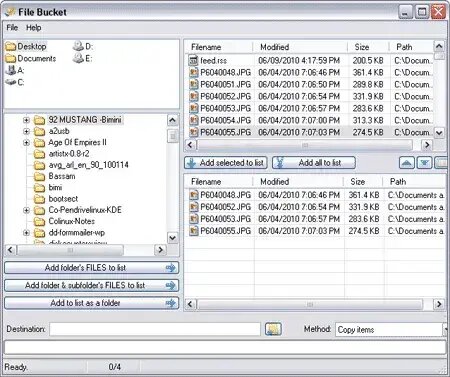Select P6040054.JPG in the top file list
The image size is (450, 377).
pyautogui.click(x=225, y=121)
